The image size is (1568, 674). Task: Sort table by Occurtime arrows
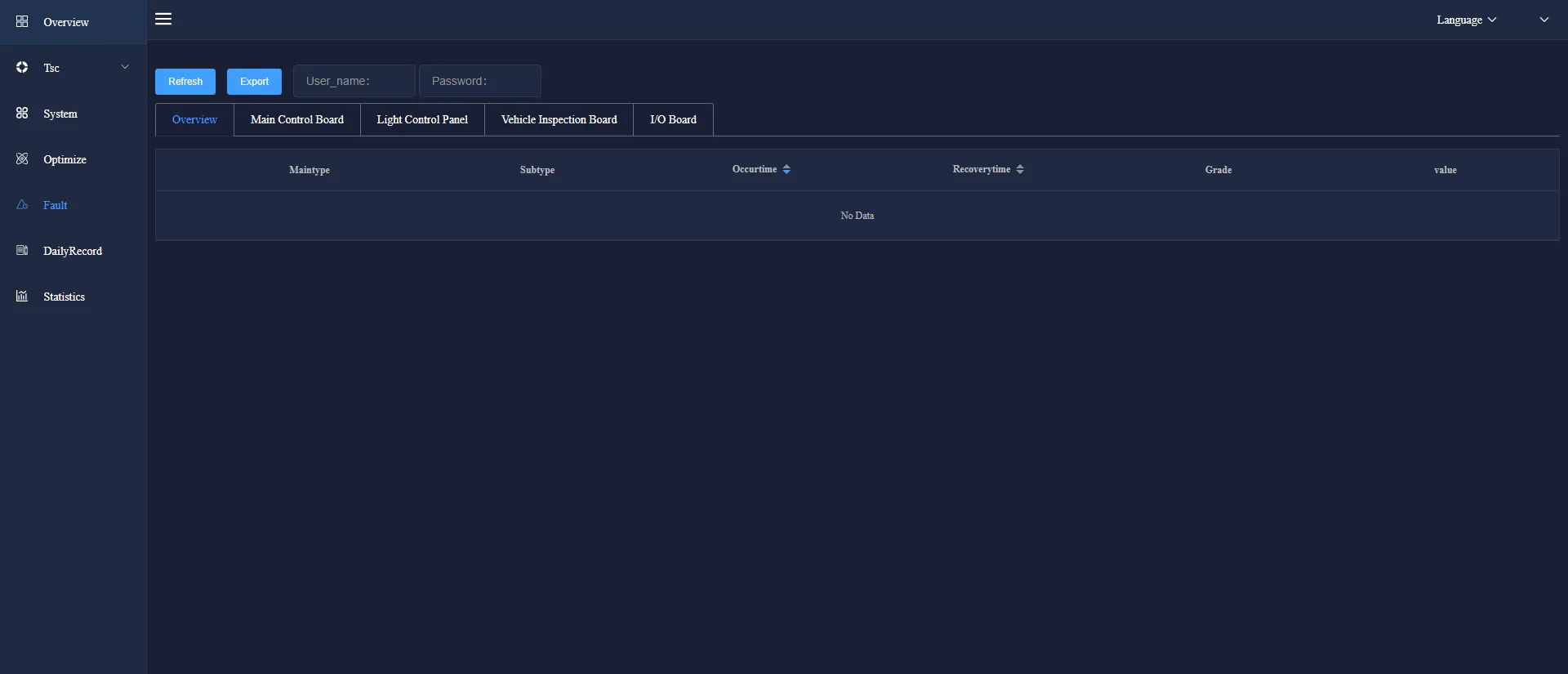pyautogui.click(x=786, y=169)
